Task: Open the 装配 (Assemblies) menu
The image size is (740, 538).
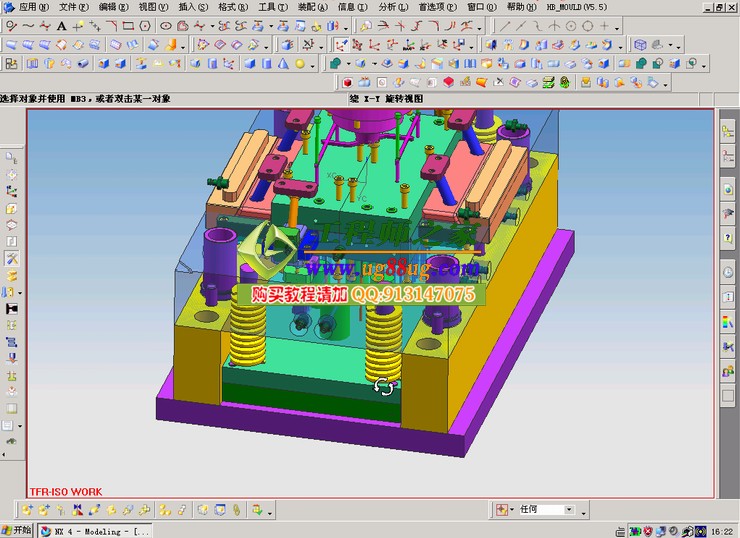Action: coord(312,6)
